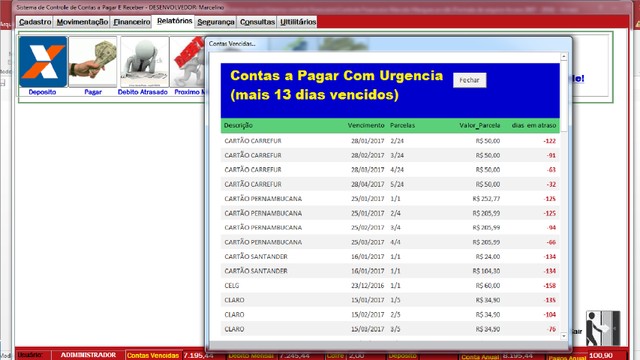
Task: Open the Movimentação menu
Action: click(82, 22)
